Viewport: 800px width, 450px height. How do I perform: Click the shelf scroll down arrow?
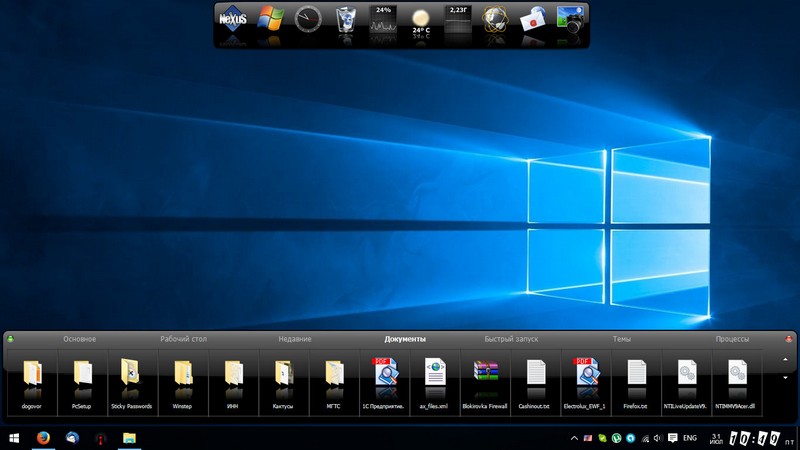pos(785,378)
